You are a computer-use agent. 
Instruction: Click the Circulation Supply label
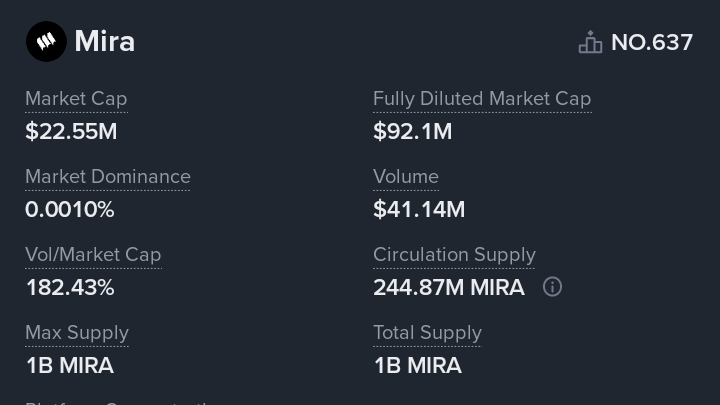point(454,255)
